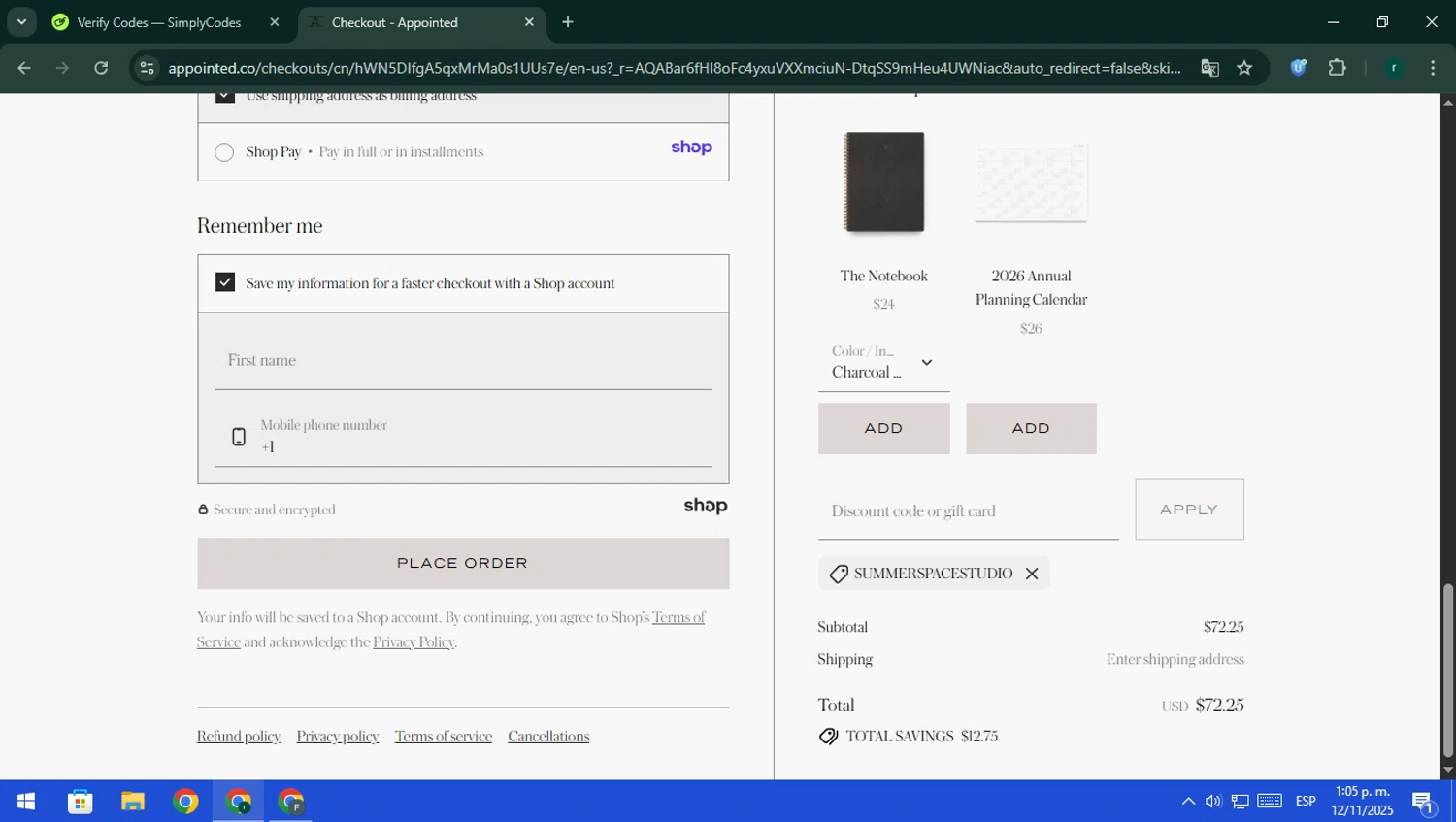Click the appointed.co URL address bar
The width and height of the screenshot is (1456, 822).
tap(674, 68)
